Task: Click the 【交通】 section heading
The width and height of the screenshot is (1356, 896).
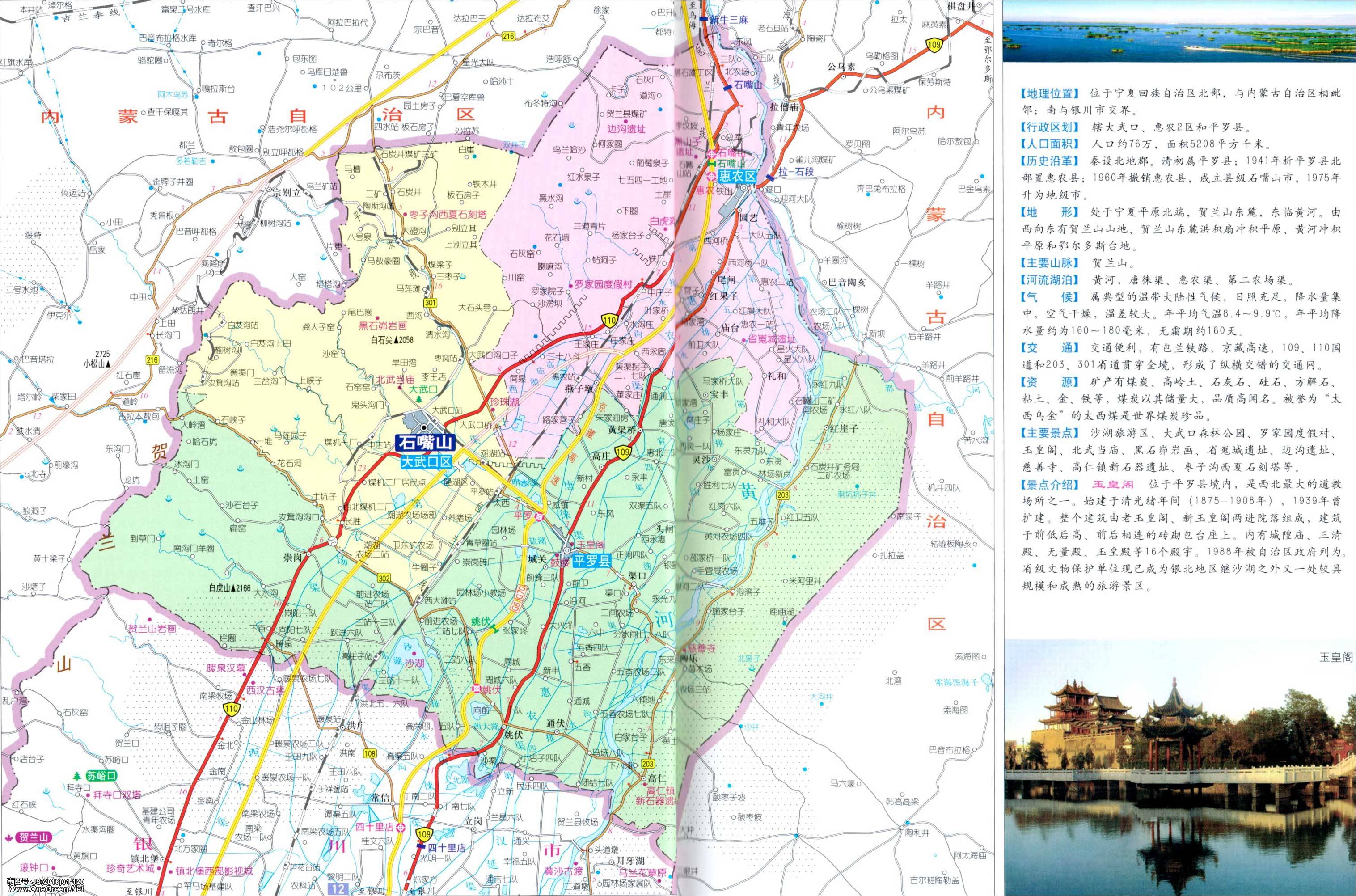Action: 1050,348
